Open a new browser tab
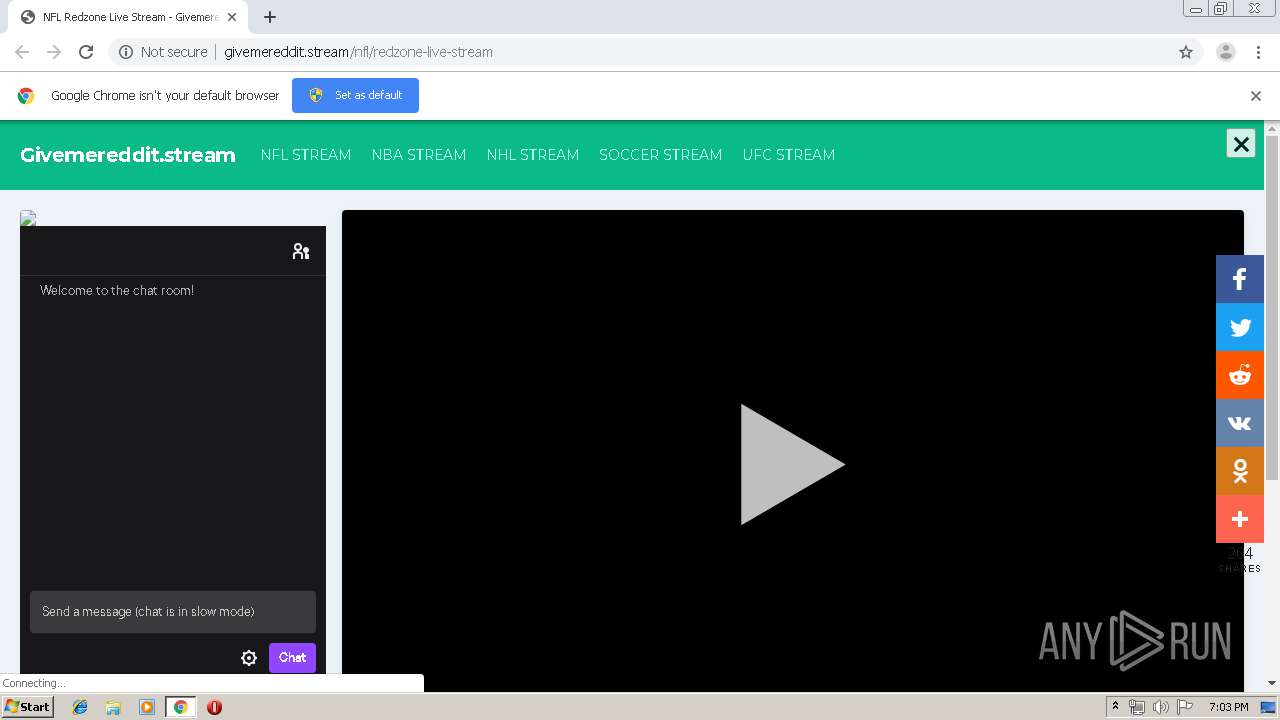Image resolution: width=1280 pixels, height=720 pixels. pyautogui.click(x=270, y=17)
